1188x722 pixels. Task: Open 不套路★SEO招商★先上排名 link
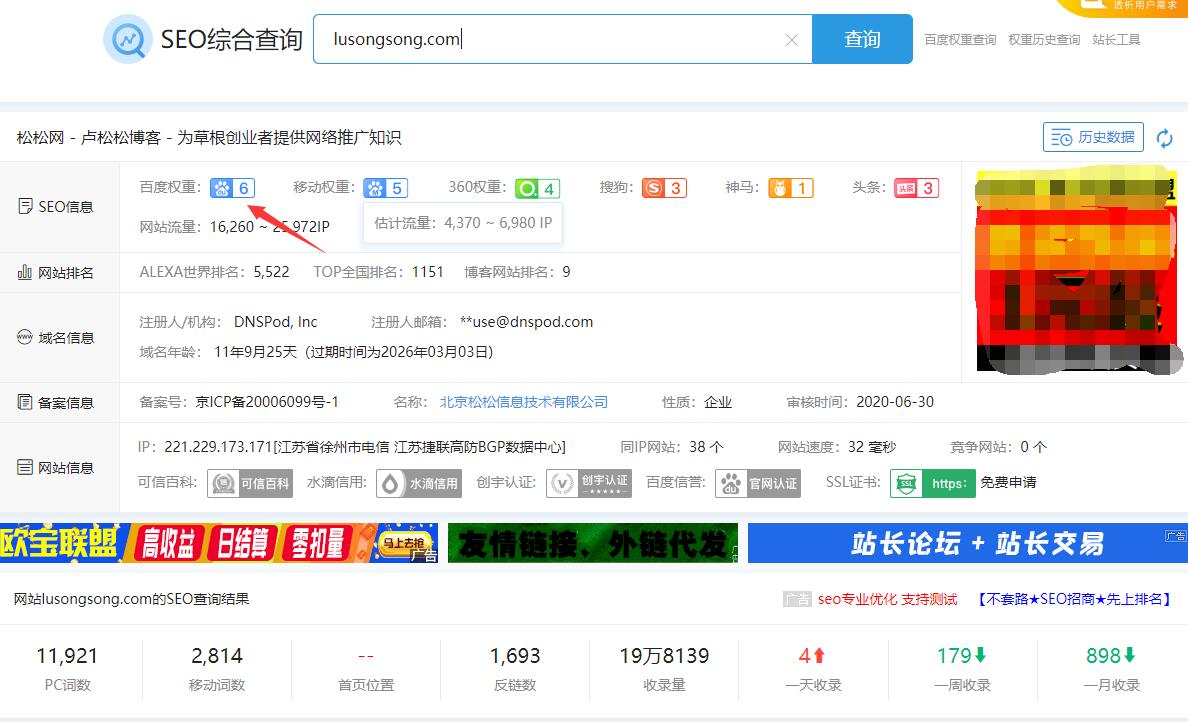tap(1074, 599)
